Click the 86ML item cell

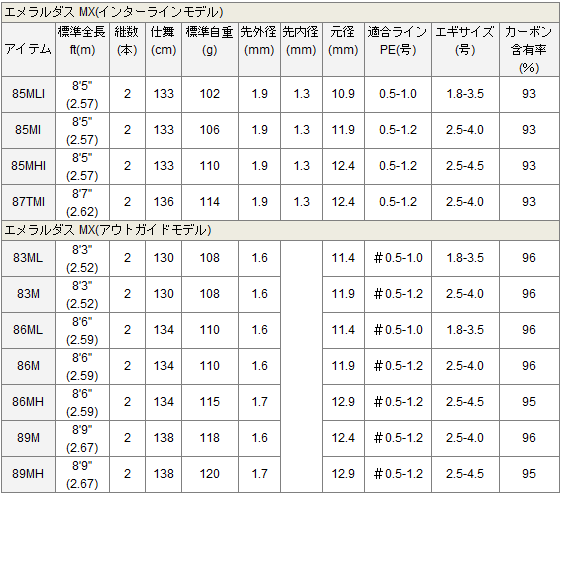point(28,330)
